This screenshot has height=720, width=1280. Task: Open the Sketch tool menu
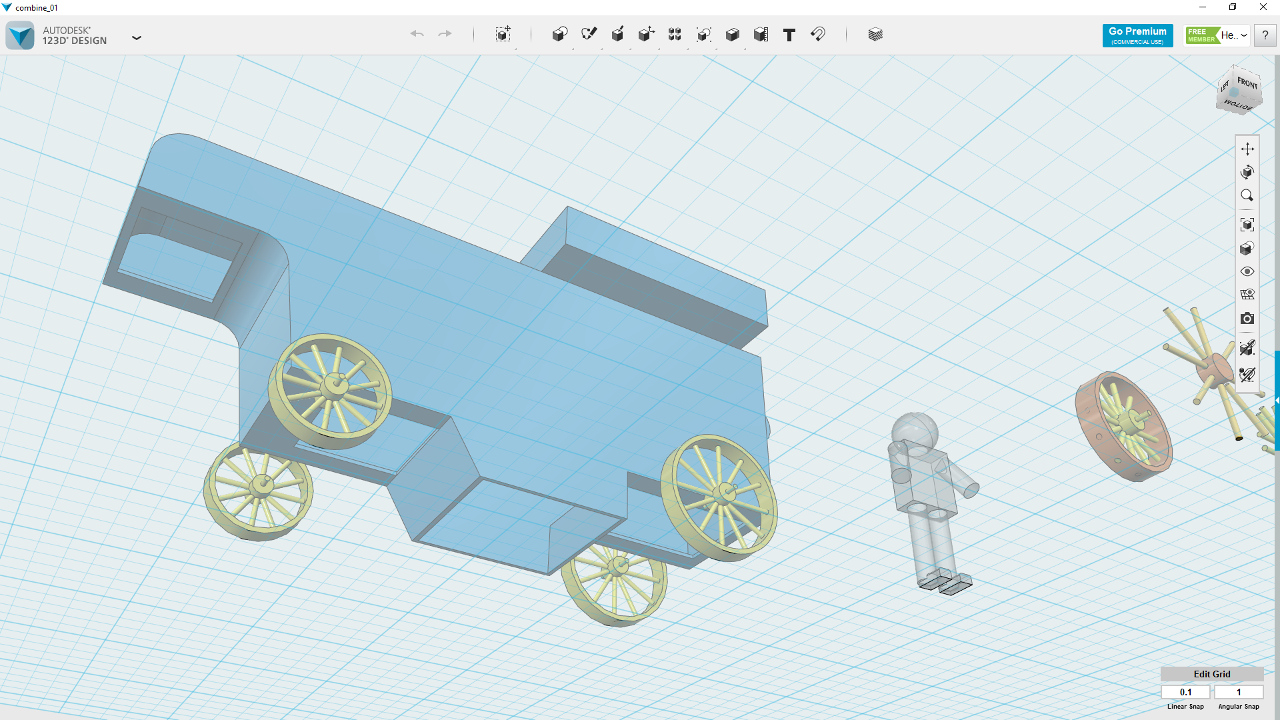coord(589,34)
